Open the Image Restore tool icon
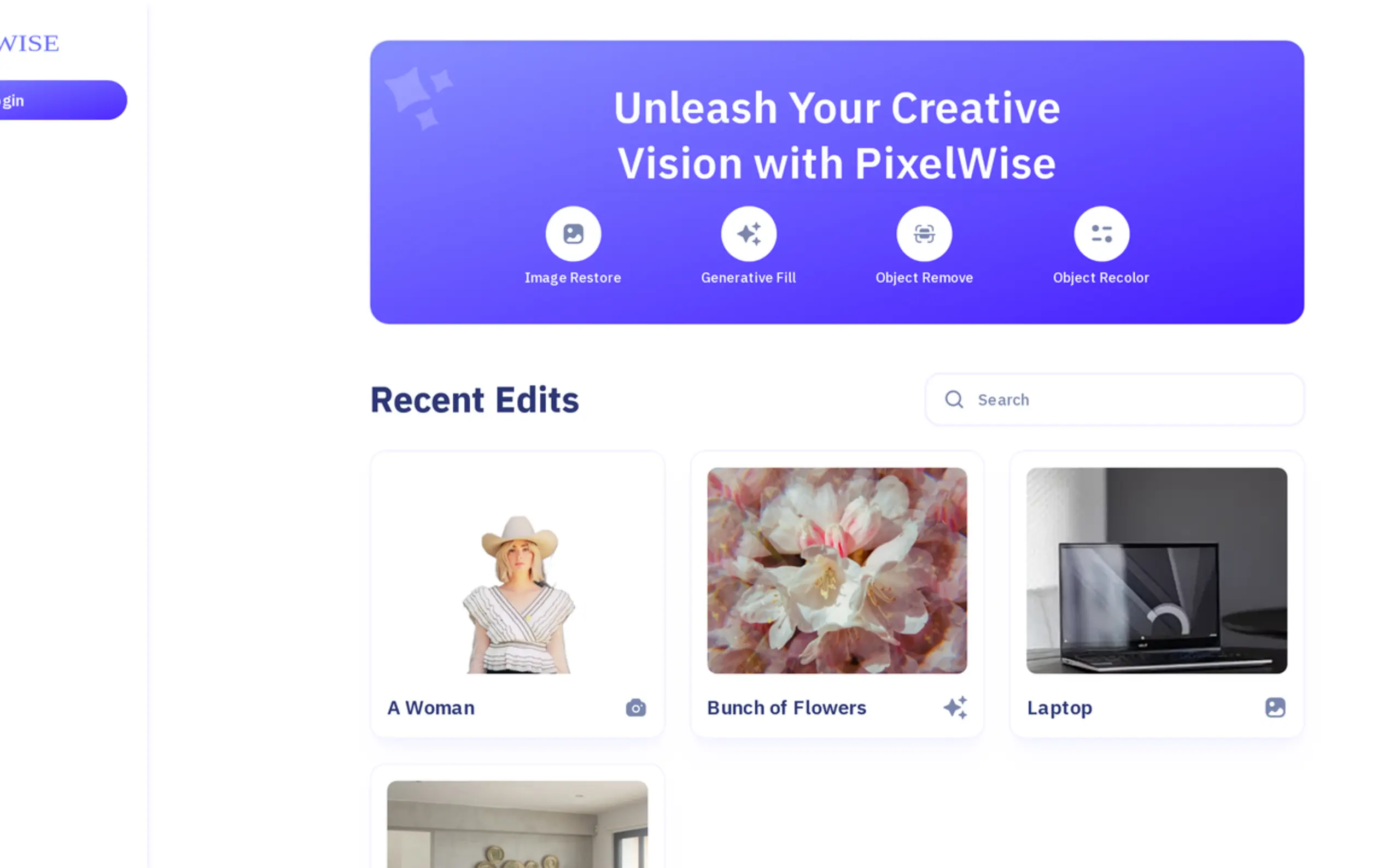The image size is (1389, 868). (x=573, y=233)
